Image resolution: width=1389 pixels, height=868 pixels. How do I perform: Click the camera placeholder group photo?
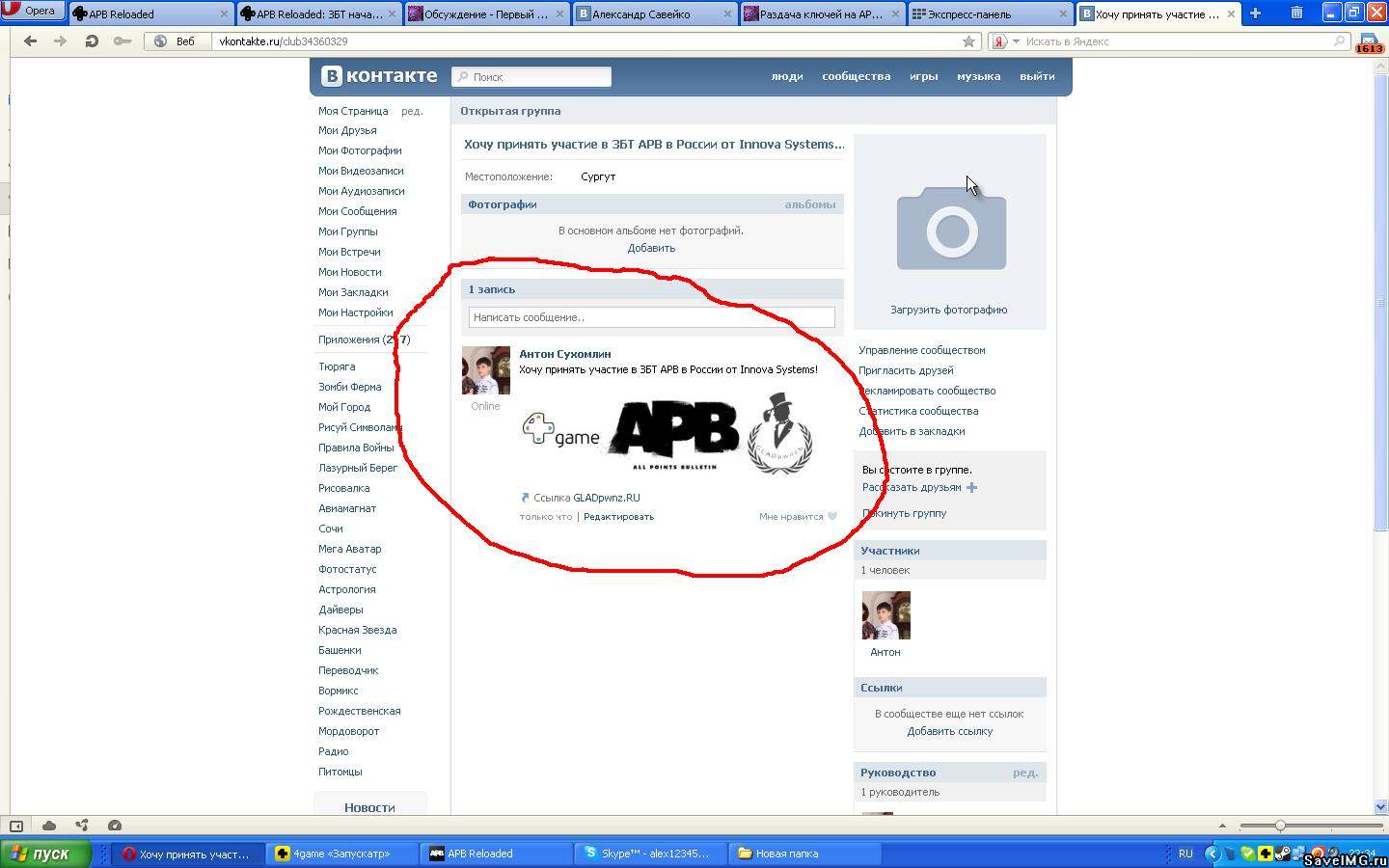pos(951,228)
